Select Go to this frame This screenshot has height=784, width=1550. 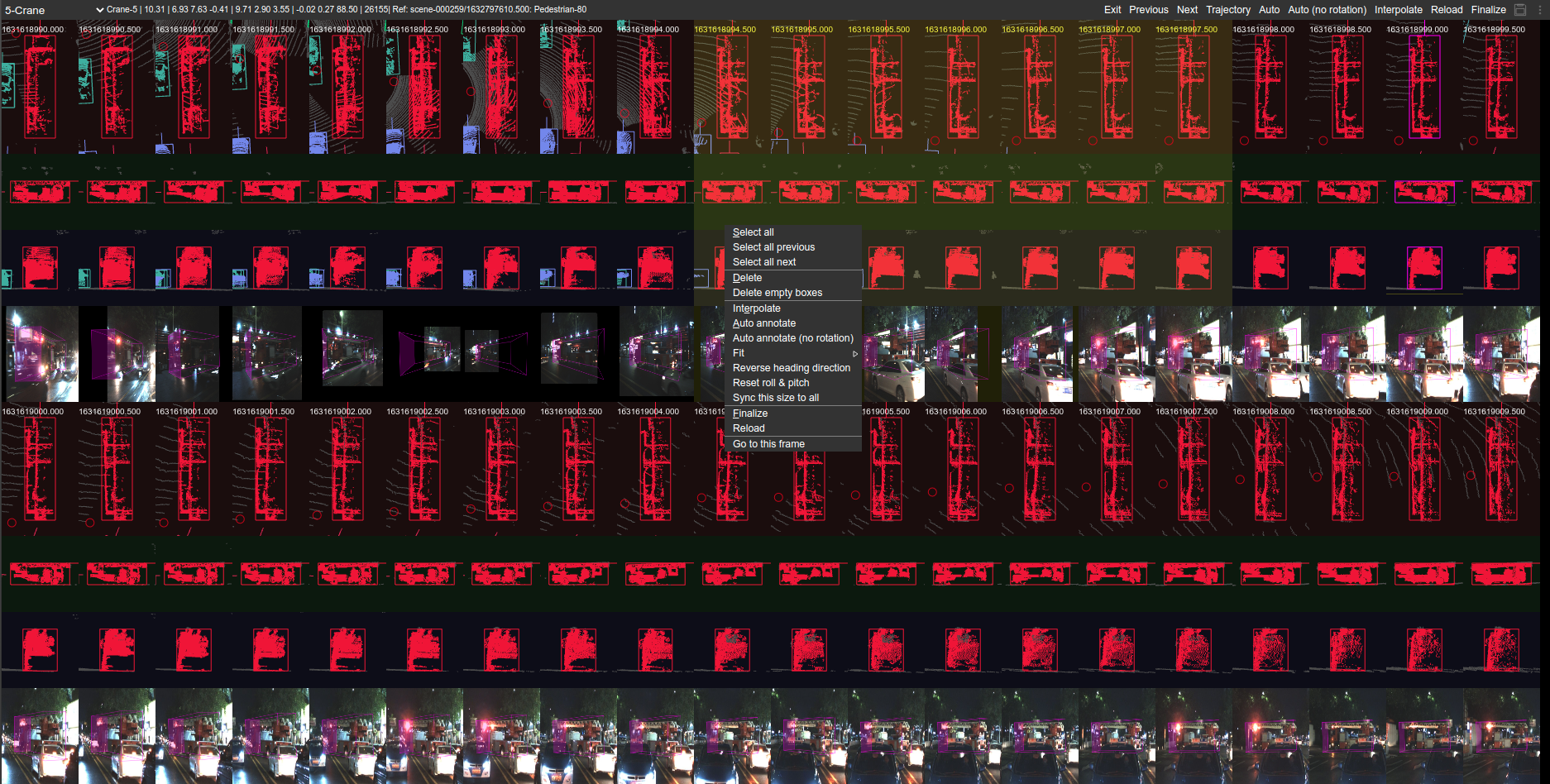point(768,444)
